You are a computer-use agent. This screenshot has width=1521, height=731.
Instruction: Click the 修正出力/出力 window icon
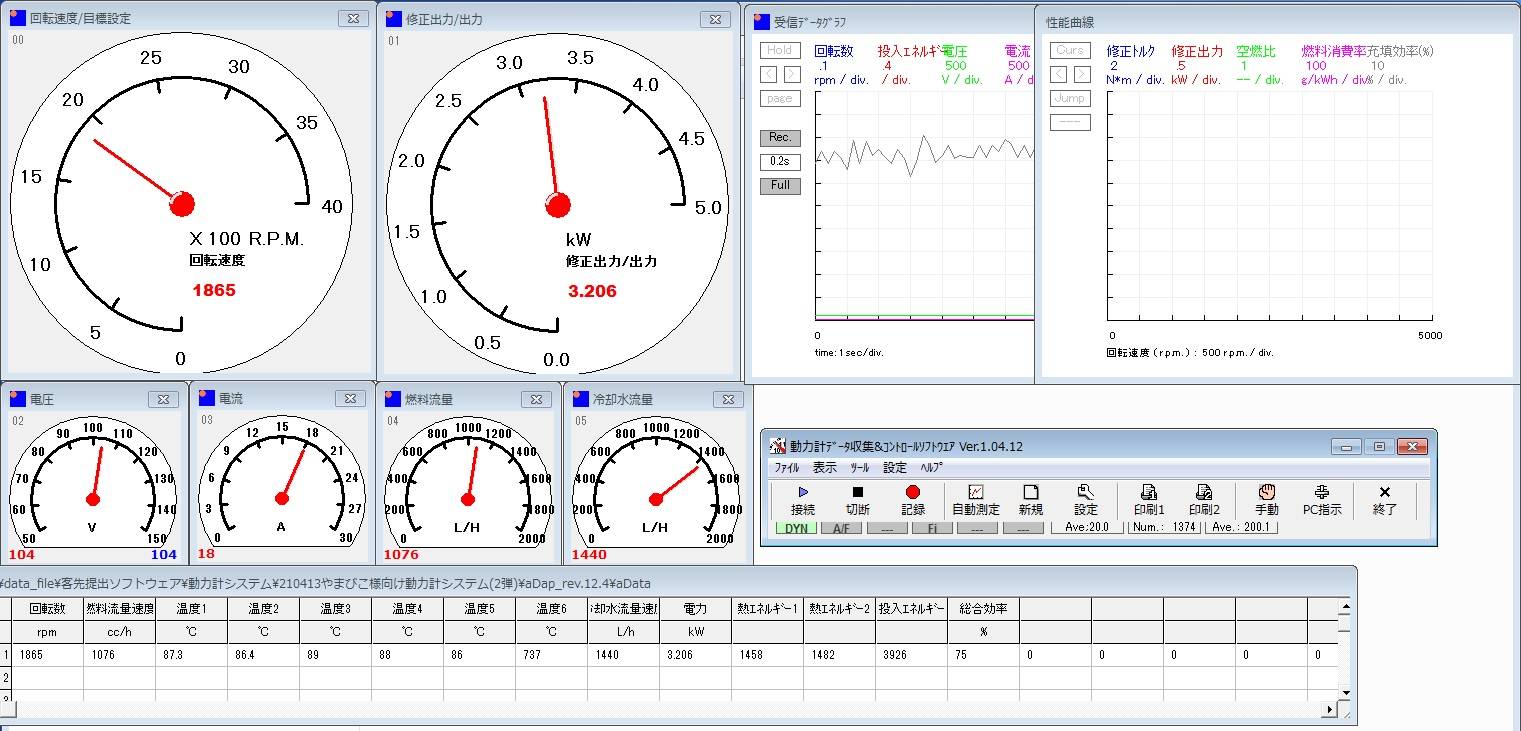[x=394, y=18]
